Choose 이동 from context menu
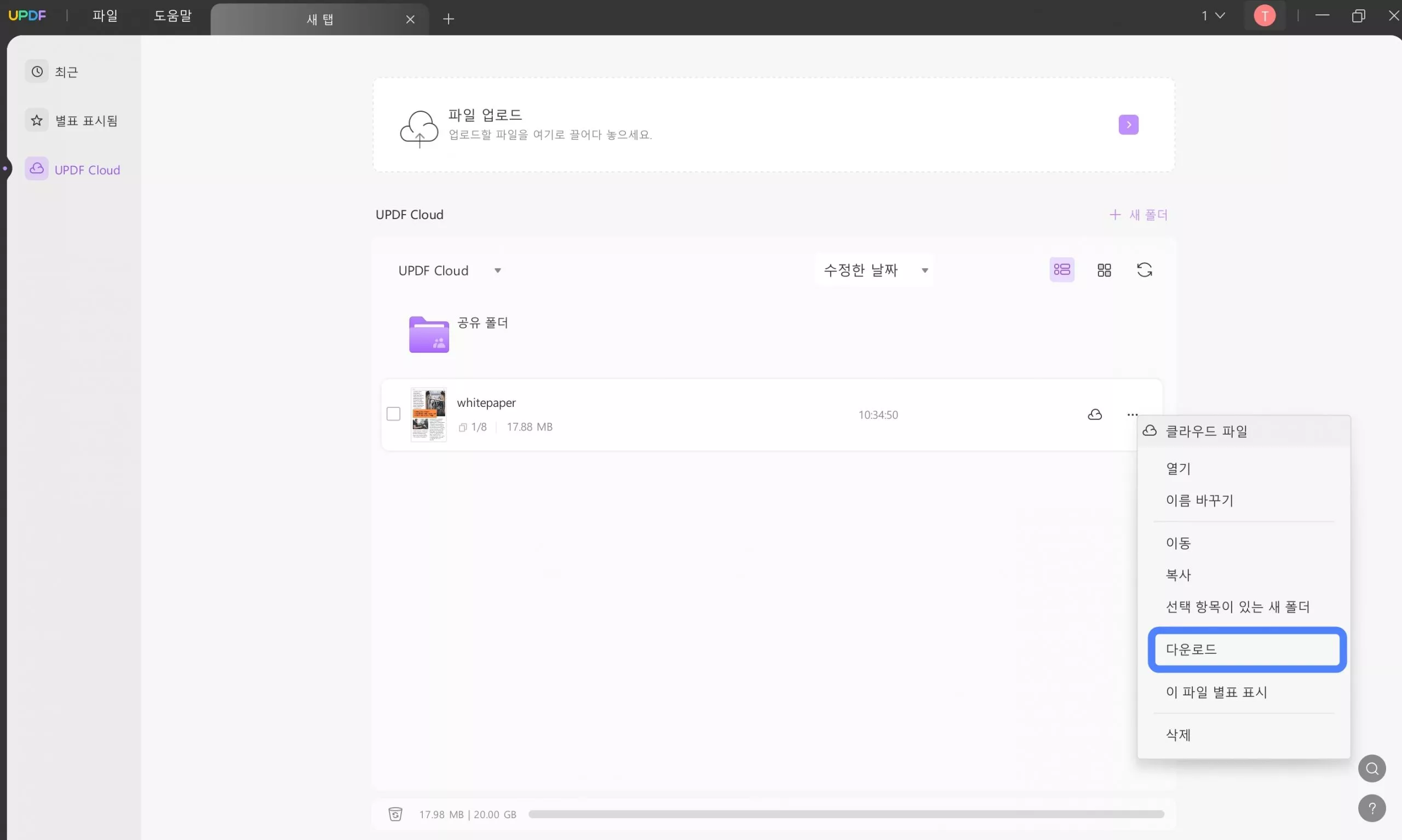 (1243, 543)
